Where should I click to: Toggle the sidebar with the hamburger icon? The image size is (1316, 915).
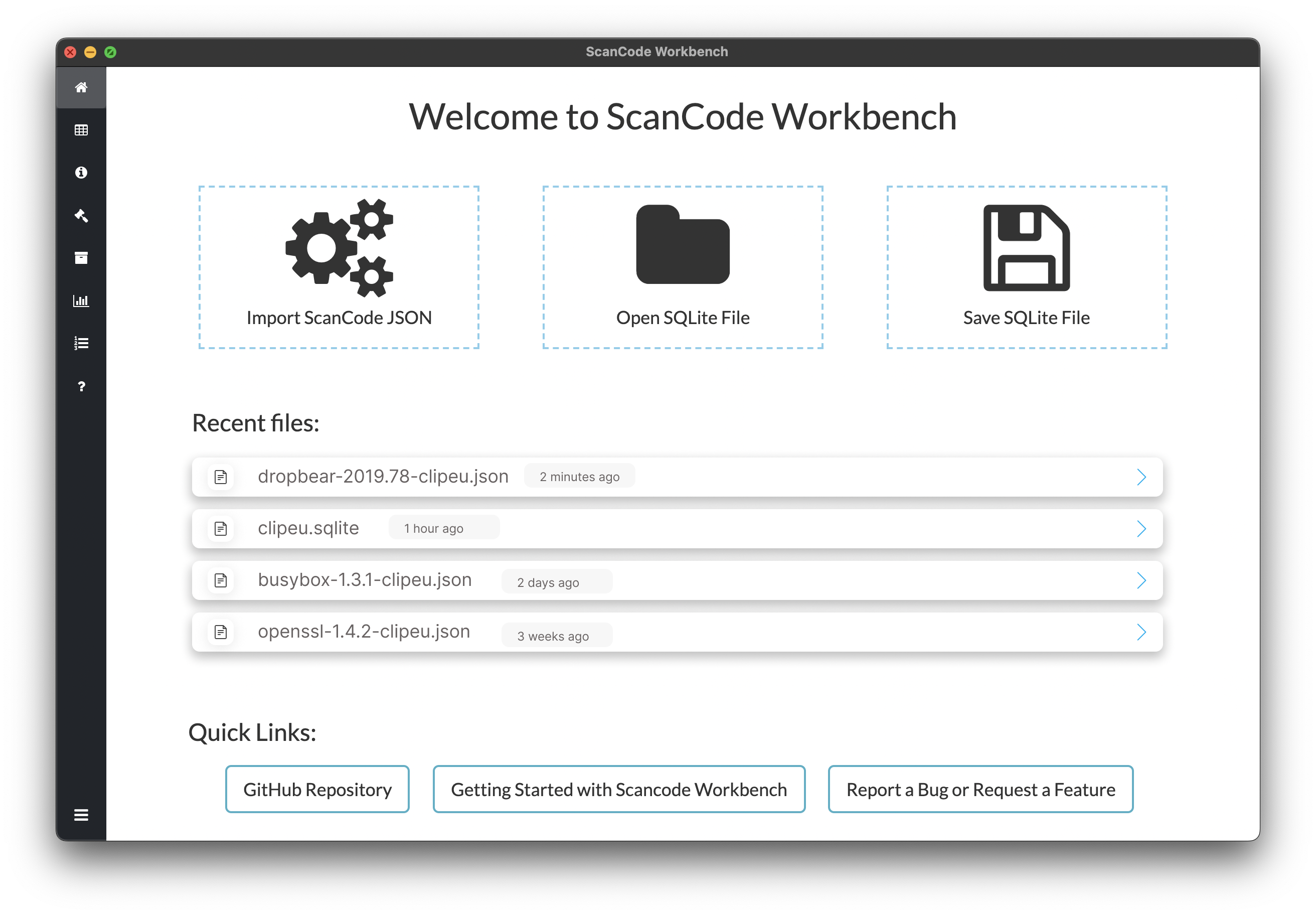(81, 815)
